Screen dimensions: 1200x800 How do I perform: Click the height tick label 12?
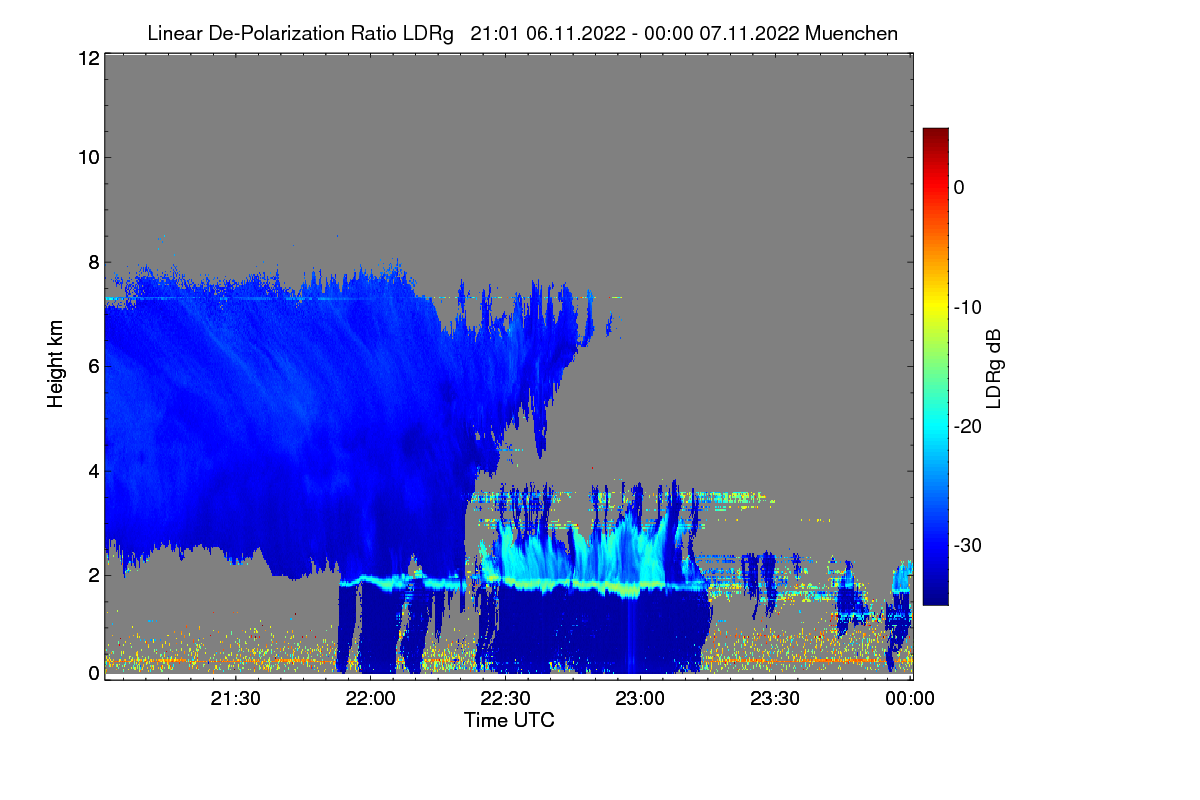coord(87,59)
